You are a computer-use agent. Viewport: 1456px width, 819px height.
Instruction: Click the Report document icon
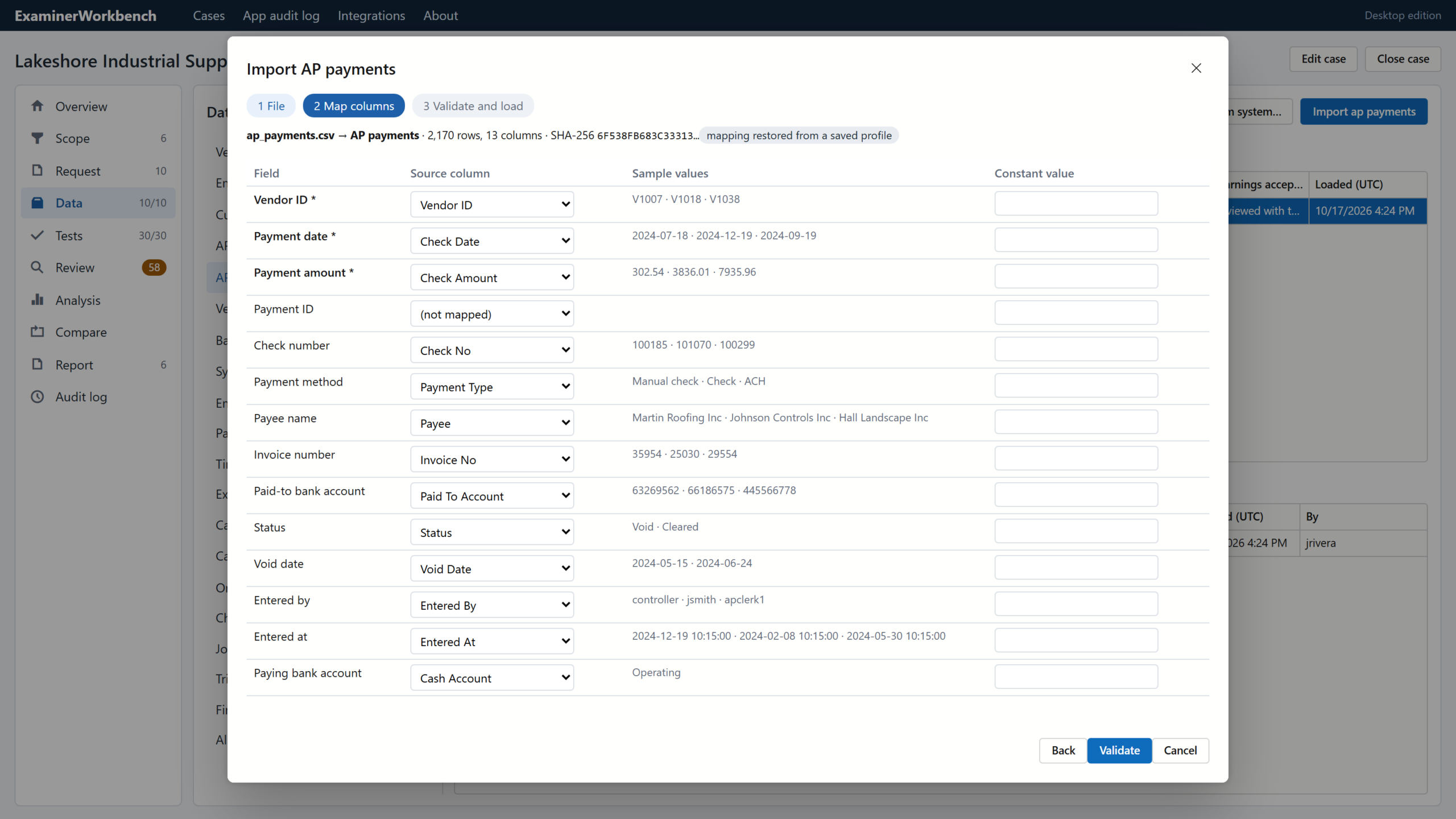click(38, 364)
